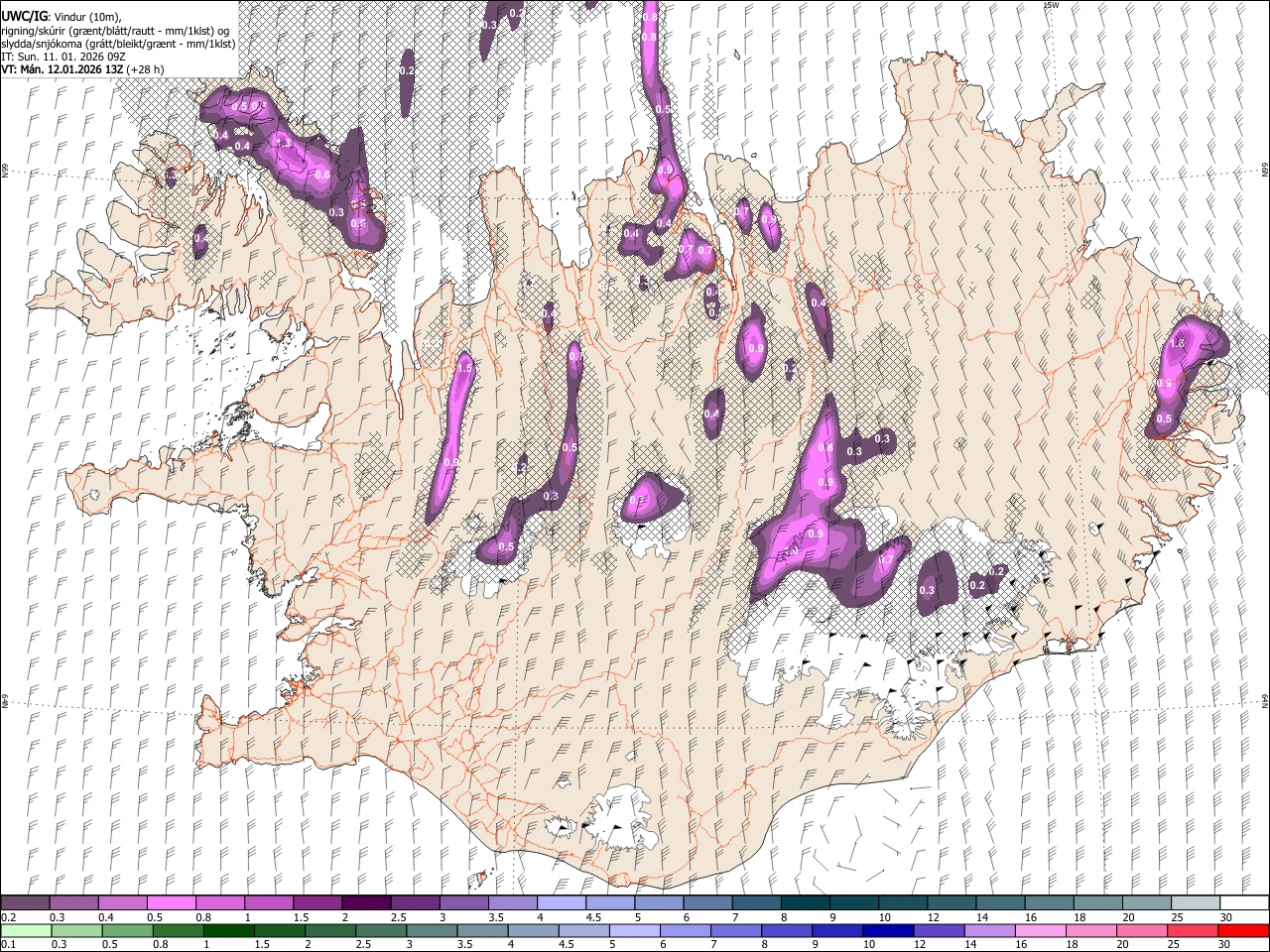Click the 0.1 label on the bottom rain scale

(x=8, y=945)
